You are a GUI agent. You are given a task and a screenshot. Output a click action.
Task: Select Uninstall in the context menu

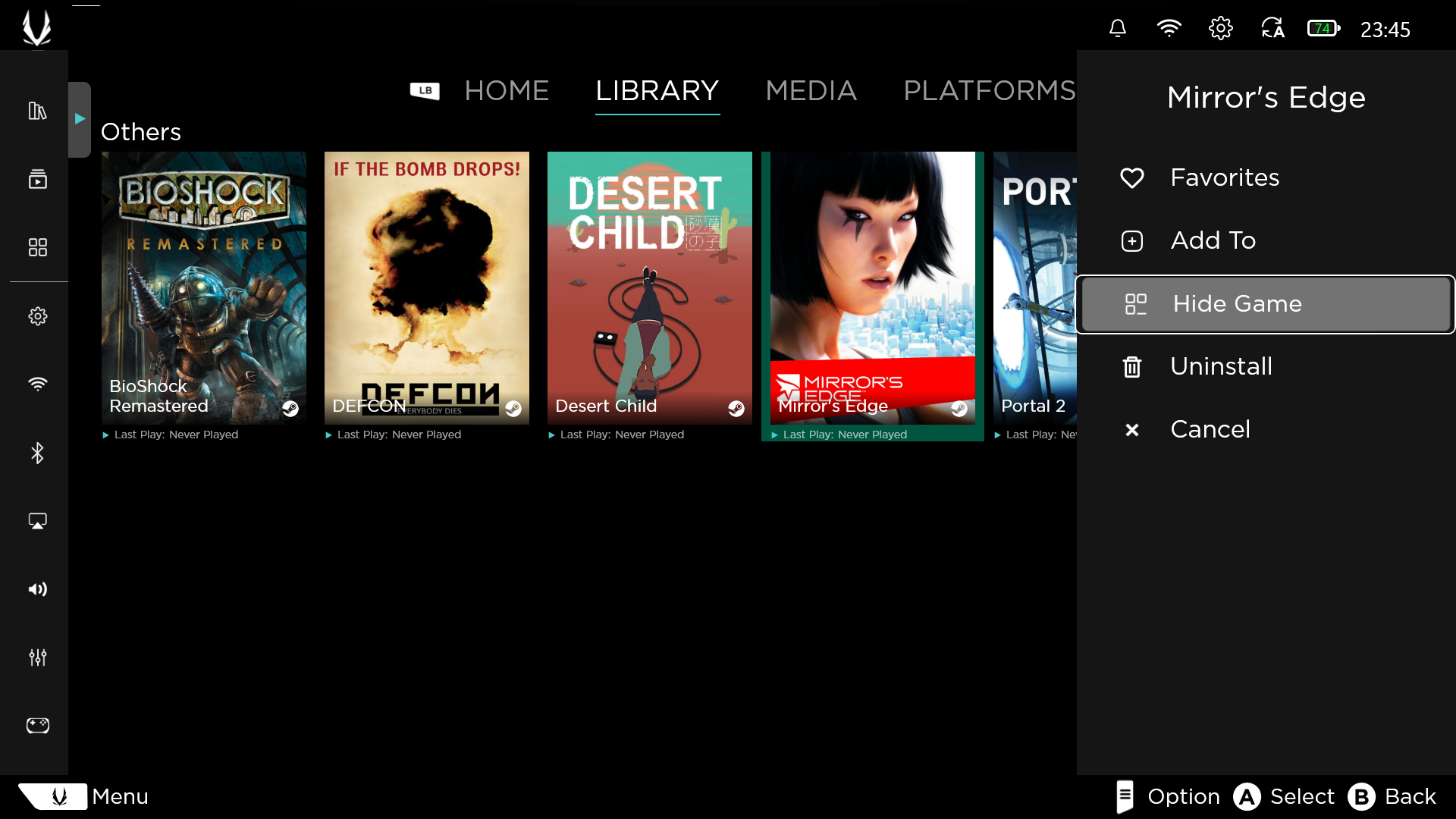[1266, 367]
